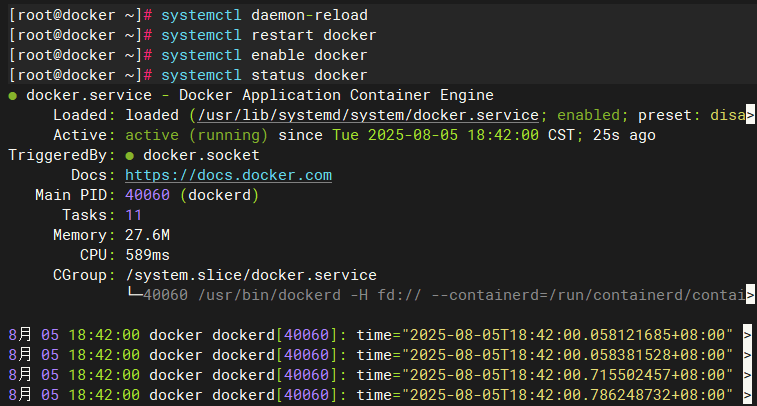Click the '25s ago' text
Screen dimensions: 757x406
(x=624, y=135)
